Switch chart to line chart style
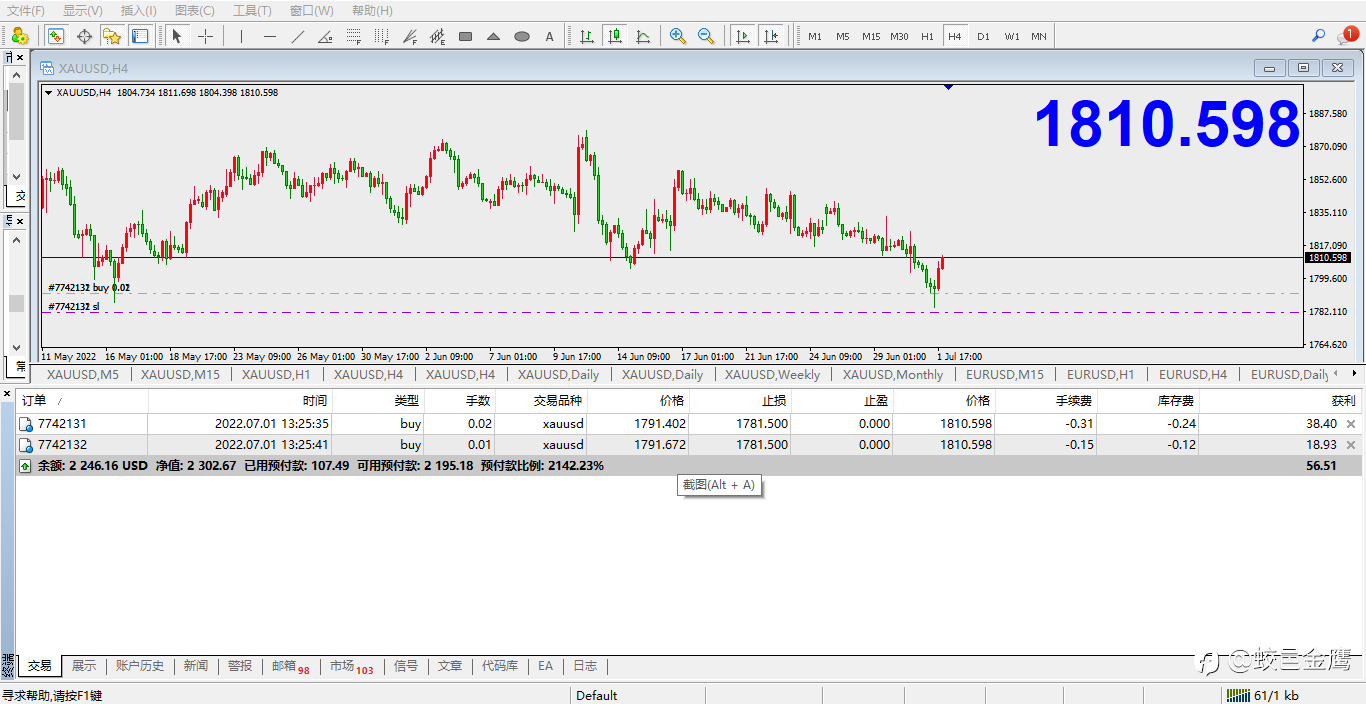 (643, 36)
